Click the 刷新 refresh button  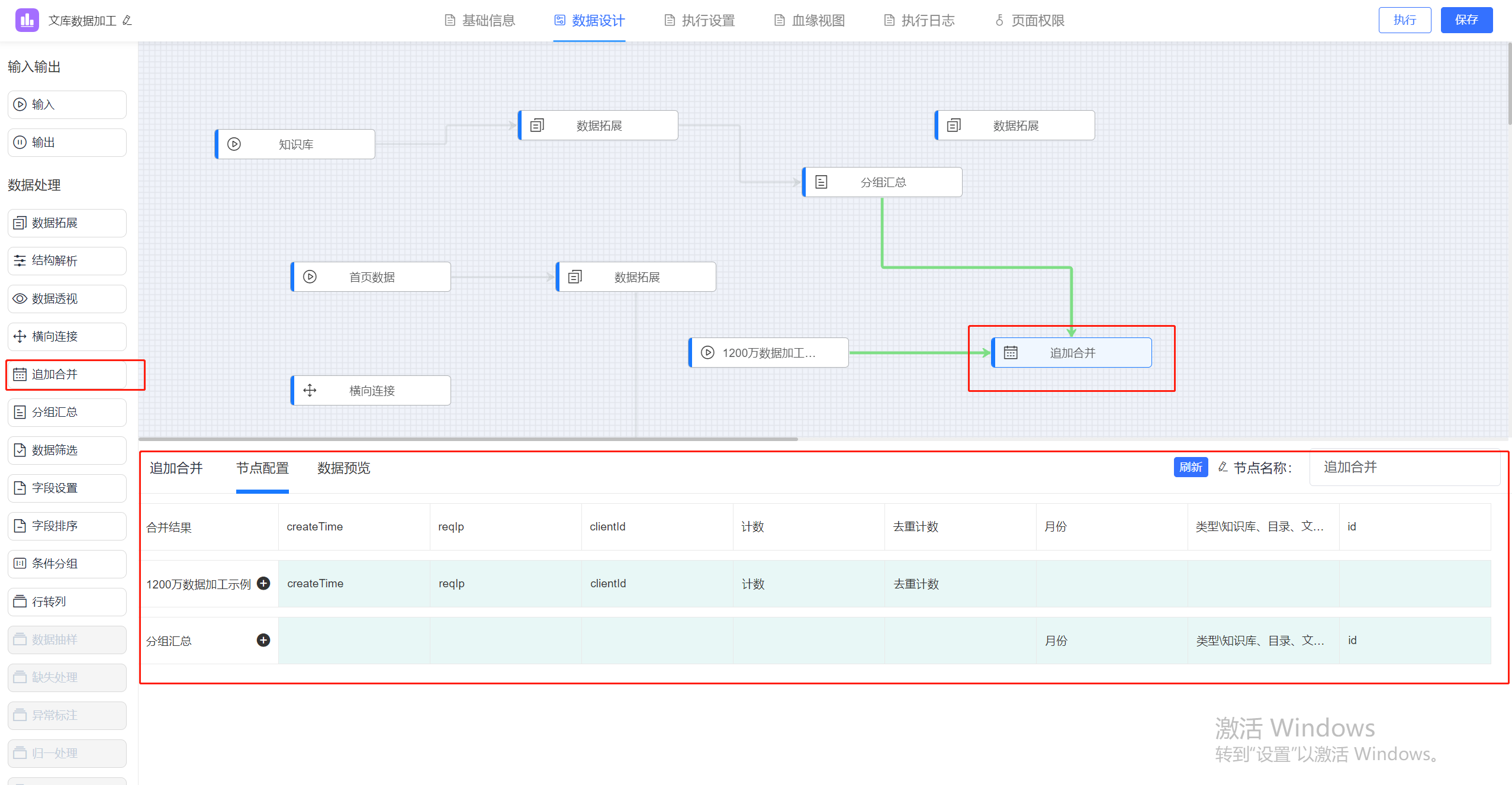click(x=1191, y=467)
